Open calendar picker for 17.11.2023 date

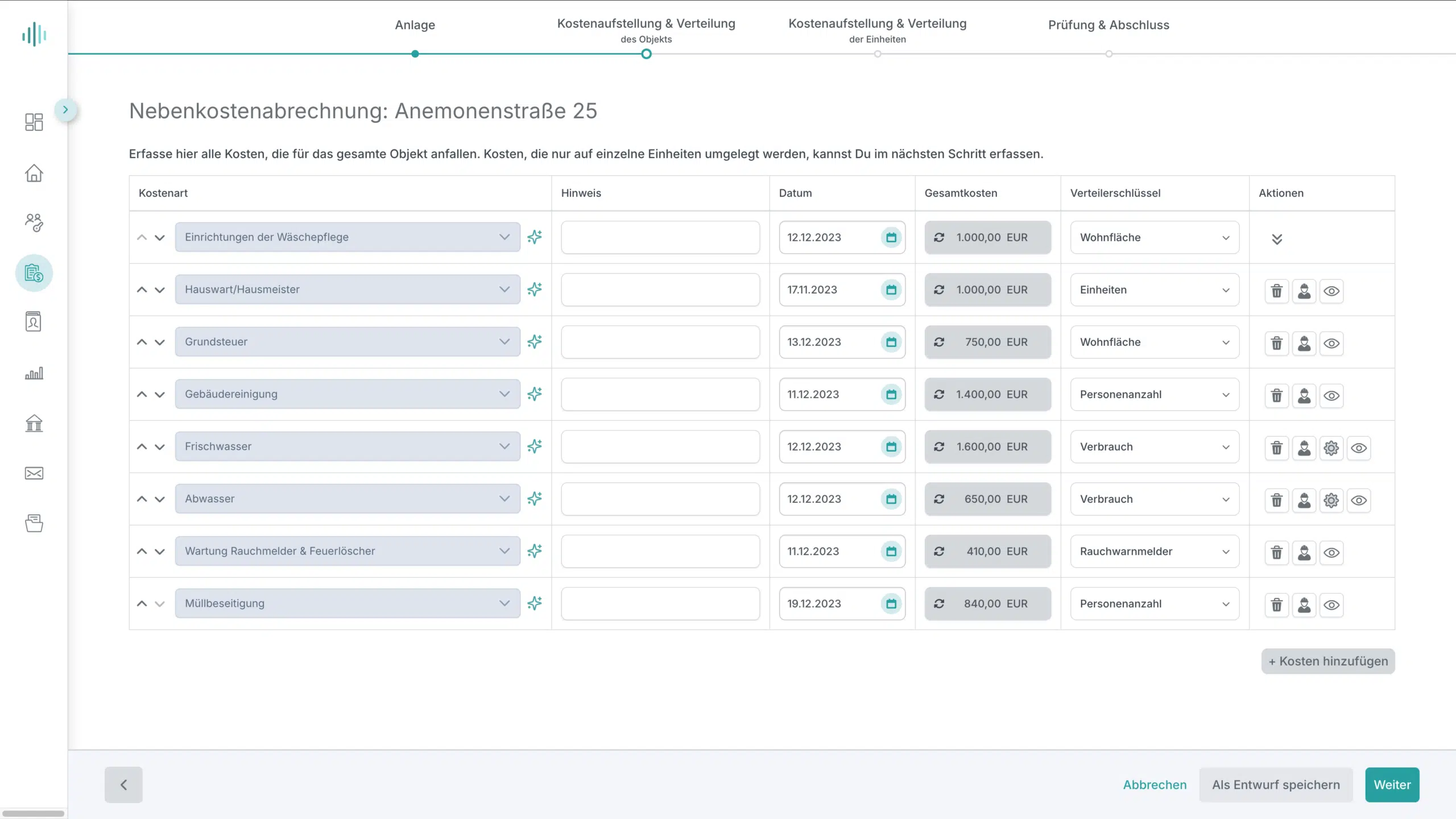pyautogui.click(x=891, y=289)
